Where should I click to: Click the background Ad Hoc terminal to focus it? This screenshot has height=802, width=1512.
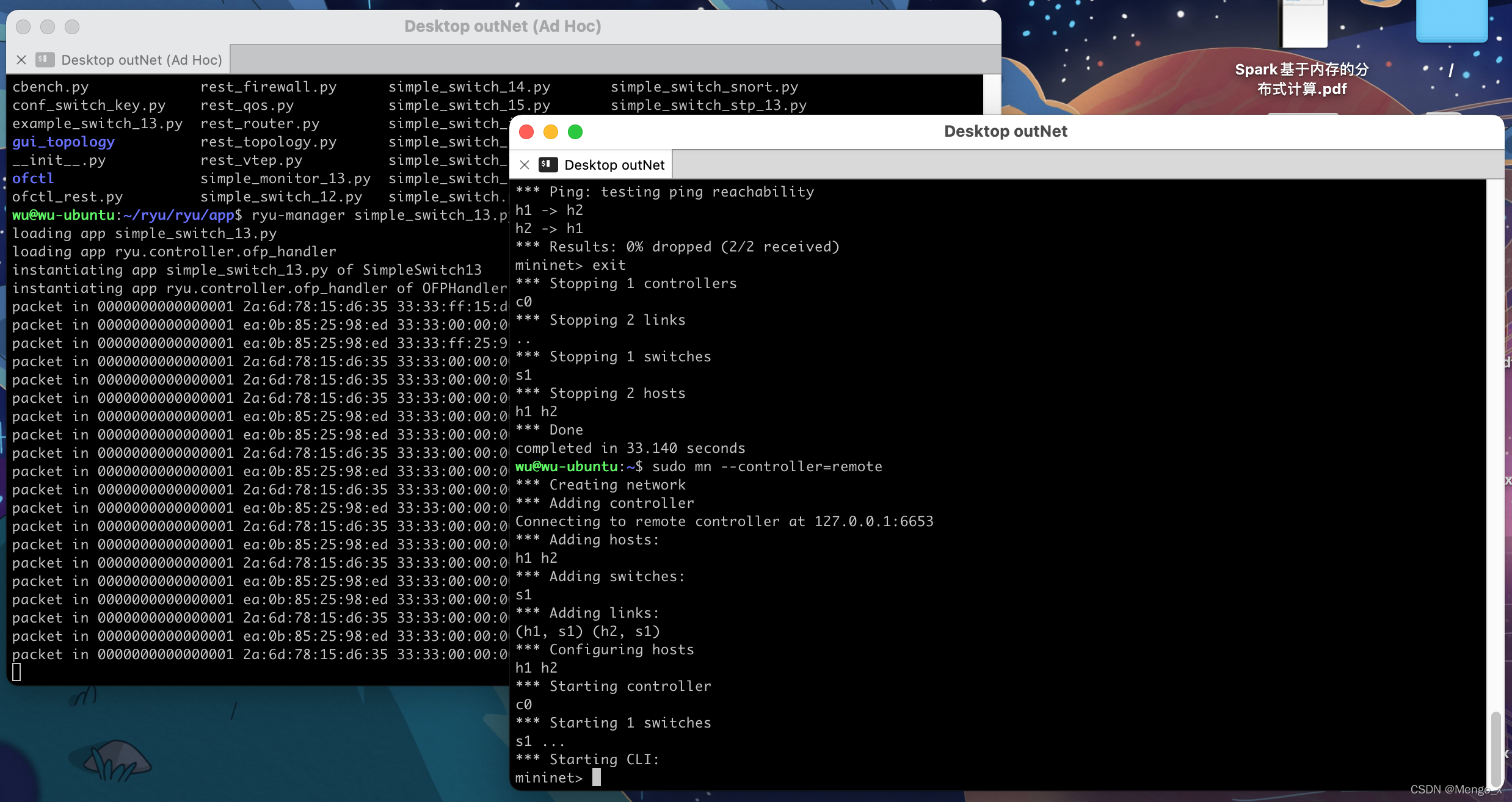point(244,427)
